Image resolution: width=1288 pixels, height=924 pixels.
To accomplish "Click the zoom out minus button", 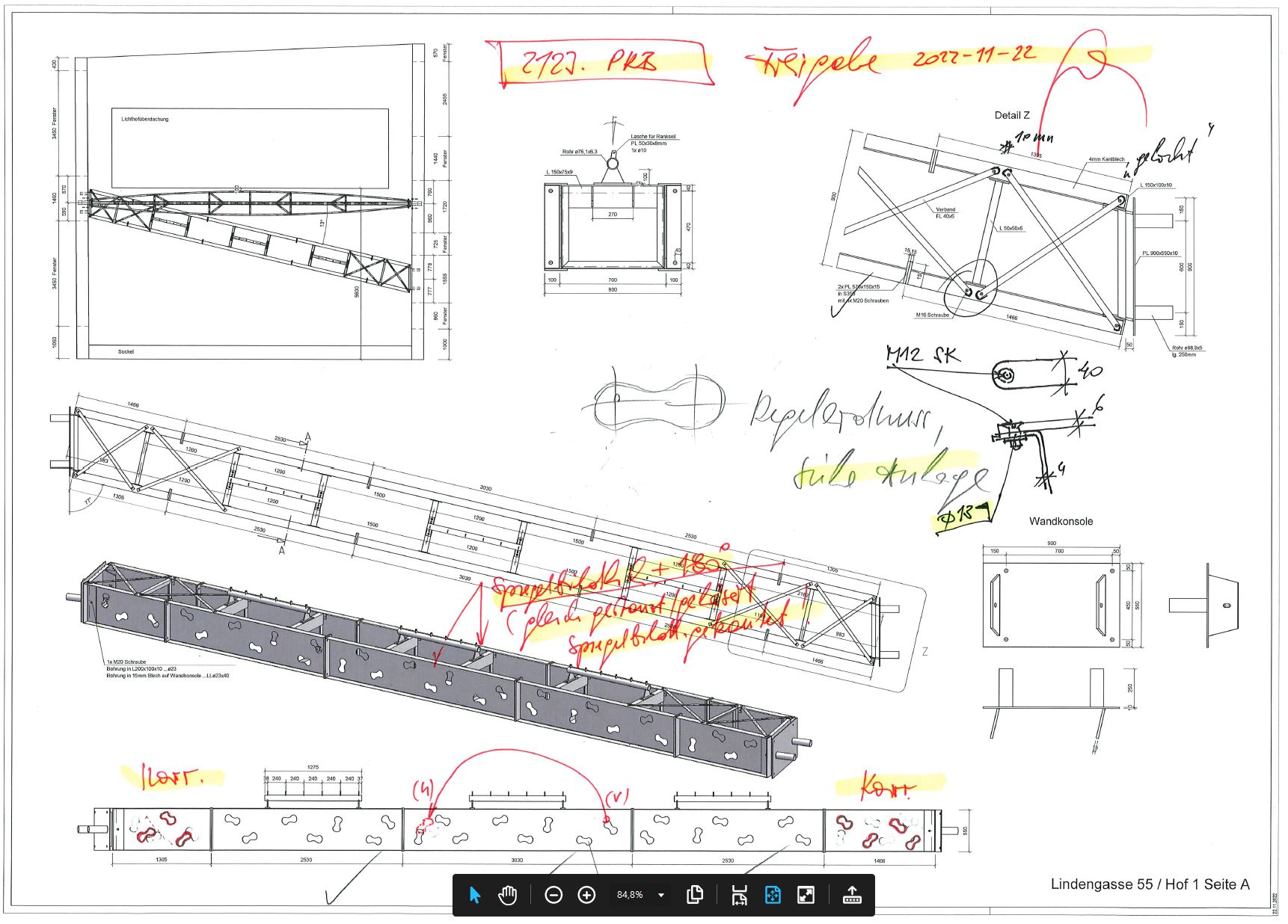I will (x=553, y=895).
